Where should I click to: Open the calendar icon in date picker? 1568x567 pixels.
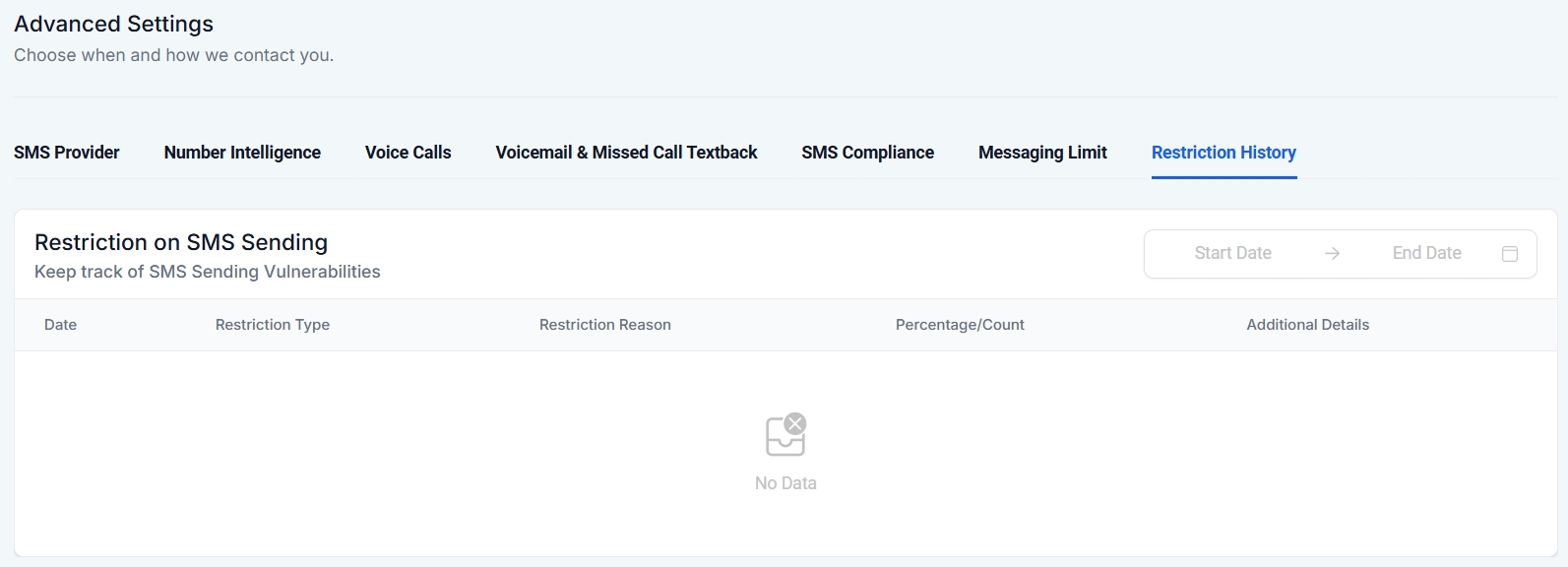[x=1510, y=254]
